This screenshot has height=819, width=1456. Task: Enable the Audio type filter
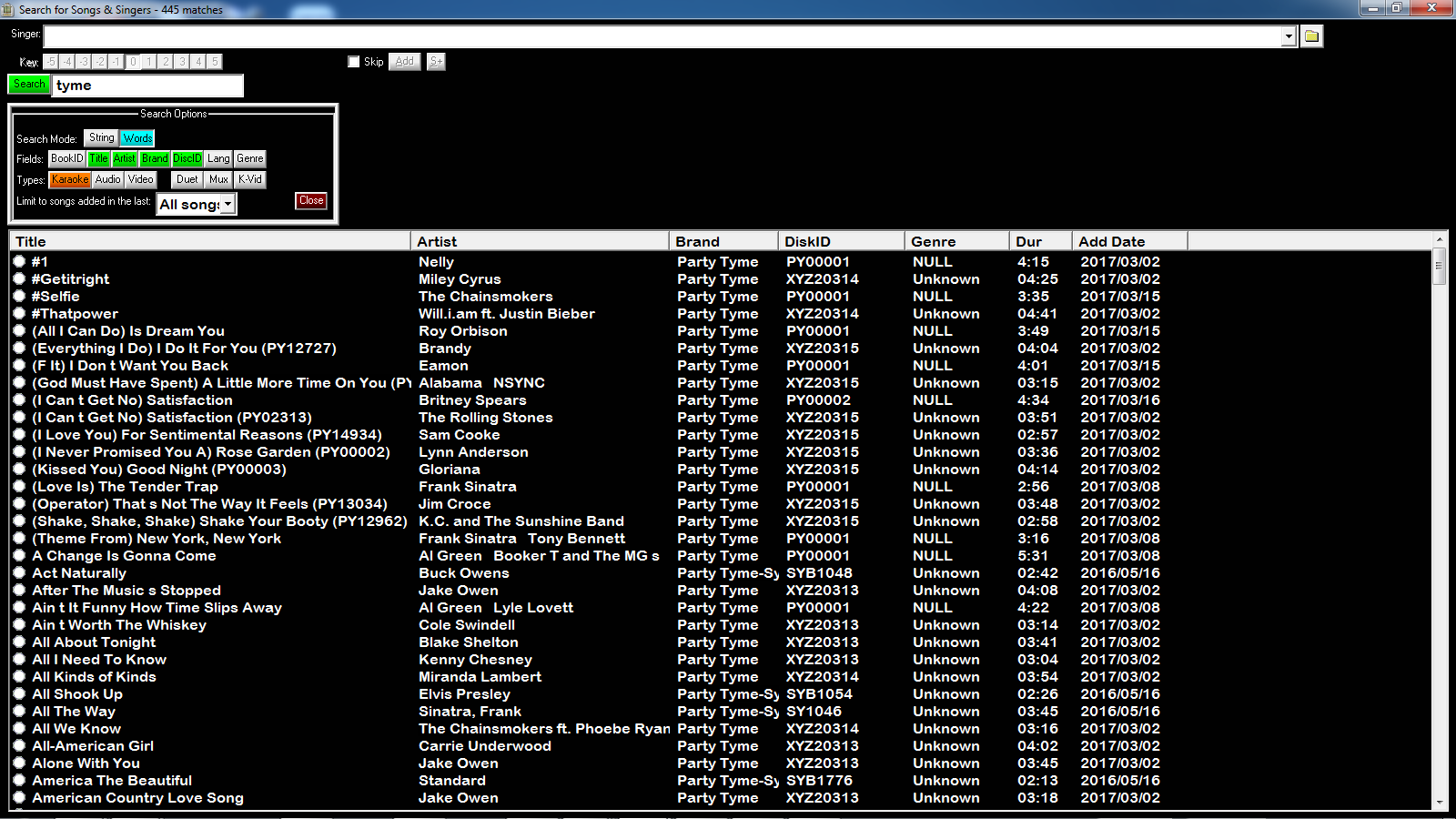(107, 180)
